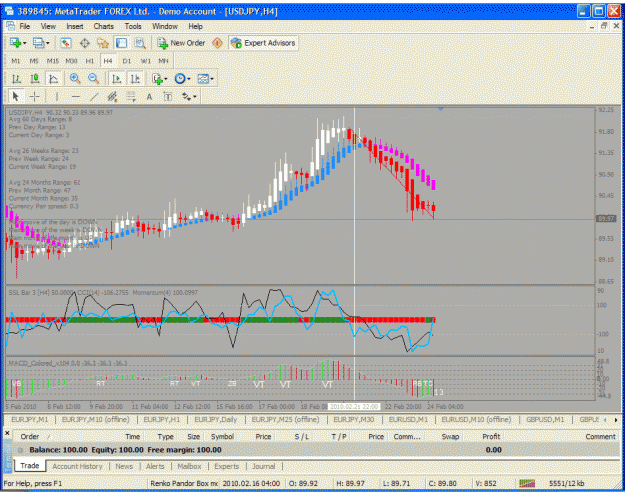Image resolution: width=625 pixels, height=492 pixels.
Task: Open the Journal terminal tab
Action: tap(263, 466)
